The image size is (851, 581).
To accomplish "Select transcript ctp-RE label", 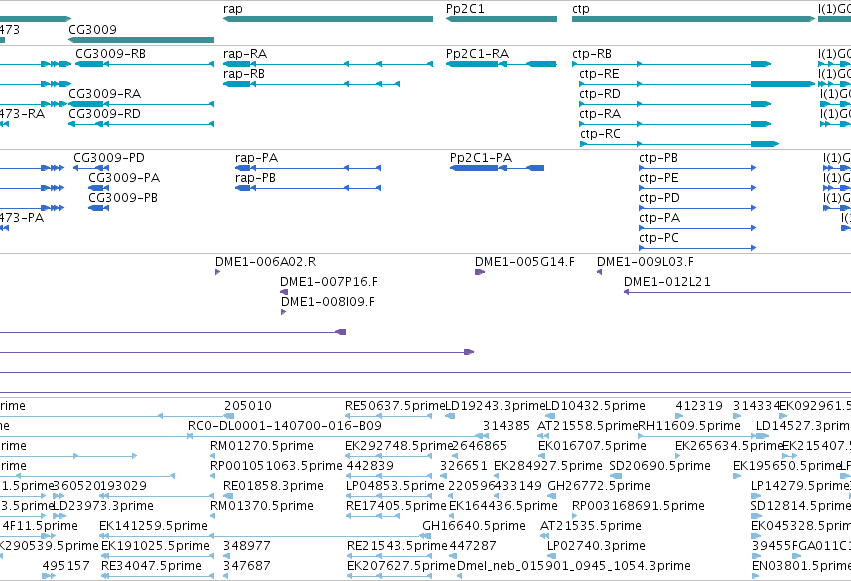I will (x=599, y=74).
